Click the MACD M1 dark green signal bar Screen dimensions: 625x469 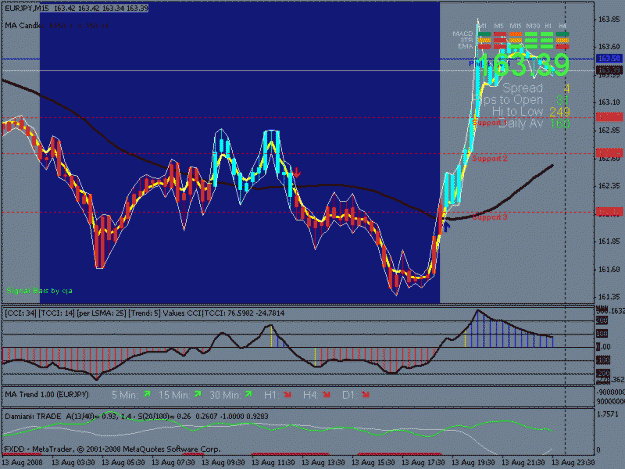click(x=484, y=34)
